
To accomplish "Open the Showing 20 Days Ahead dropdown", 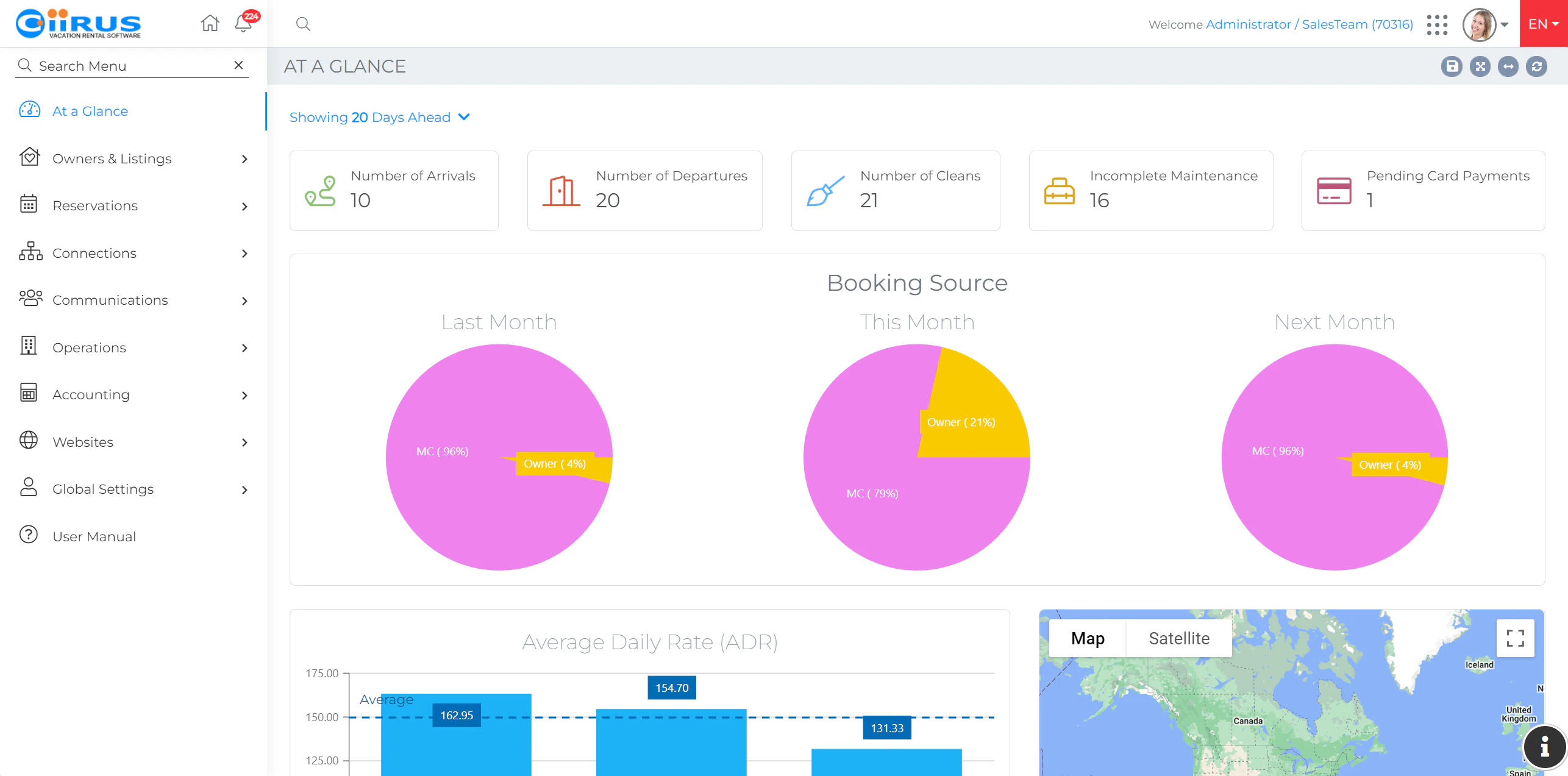I will (379, 117).
